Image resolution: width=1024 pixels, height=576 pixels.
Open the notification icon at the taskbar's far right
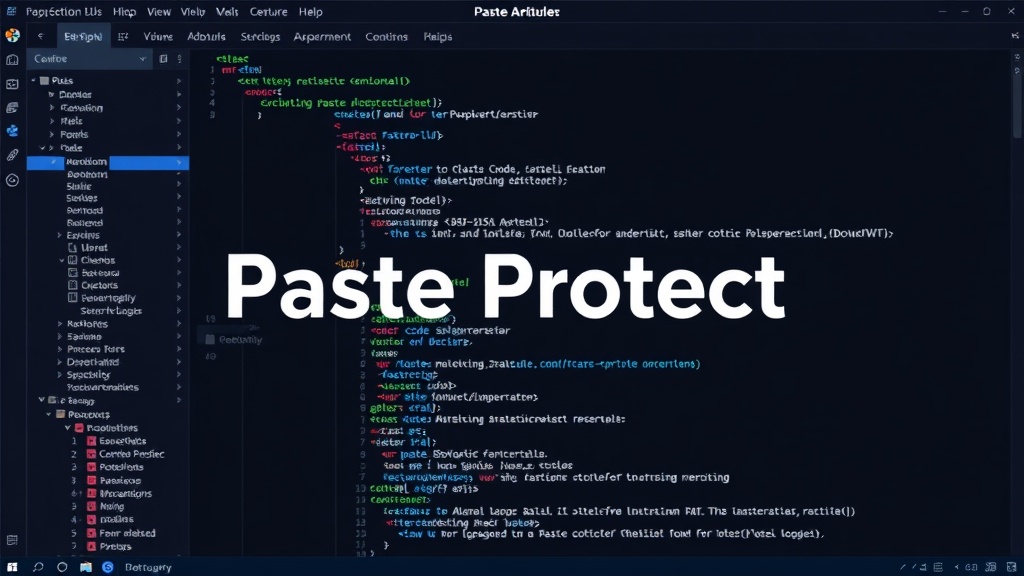(x=1012, y=567)
